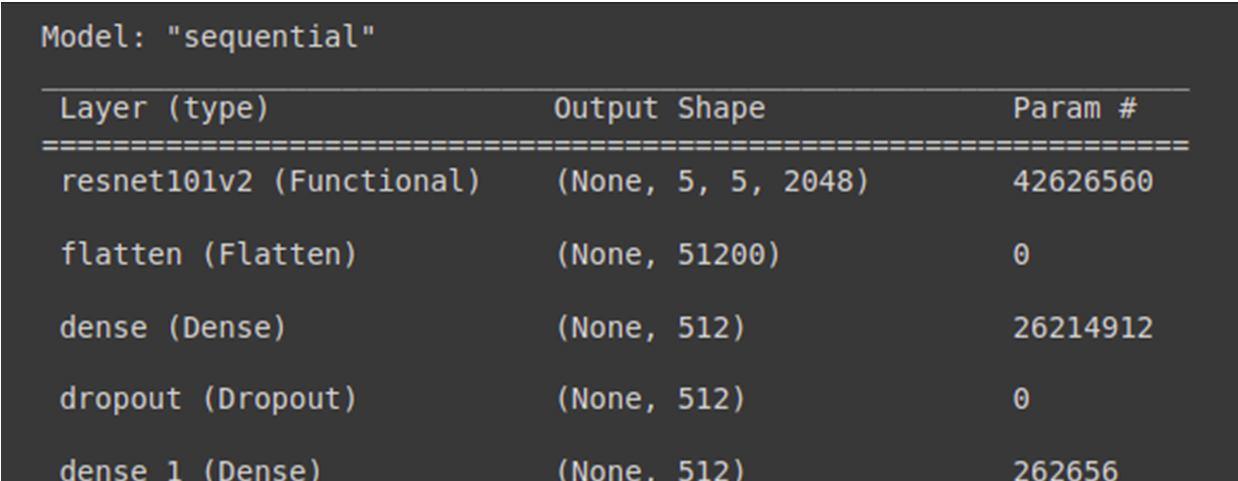Click the dense_1 (Dense) layer name
1238x481 pixels.
click(x=172, y=468)
